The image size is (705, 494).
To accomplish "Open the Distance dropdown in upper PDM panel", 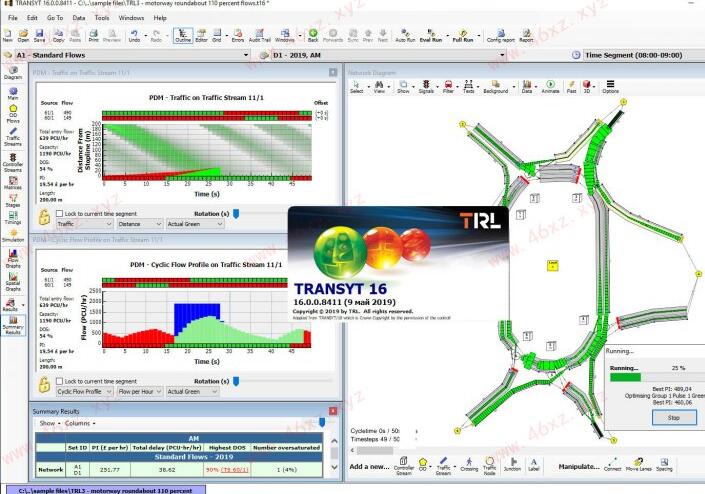I will pyautogui.click(x=140, y=224).
